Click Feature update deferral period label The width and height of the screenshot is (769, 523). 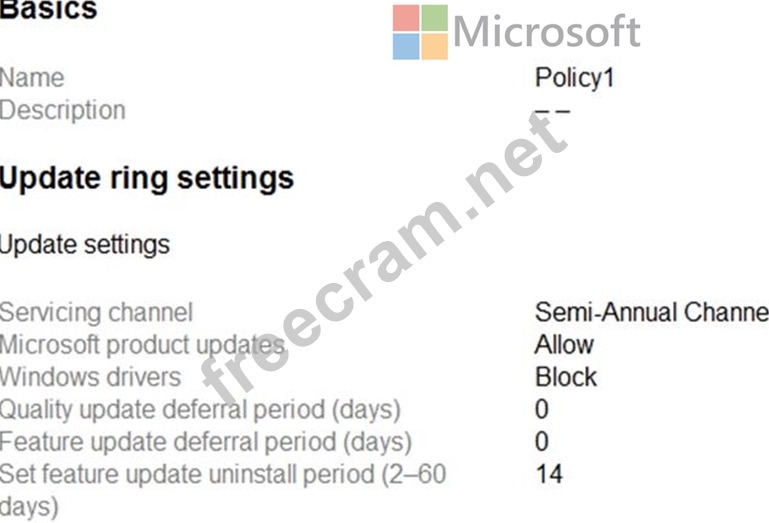206,442
